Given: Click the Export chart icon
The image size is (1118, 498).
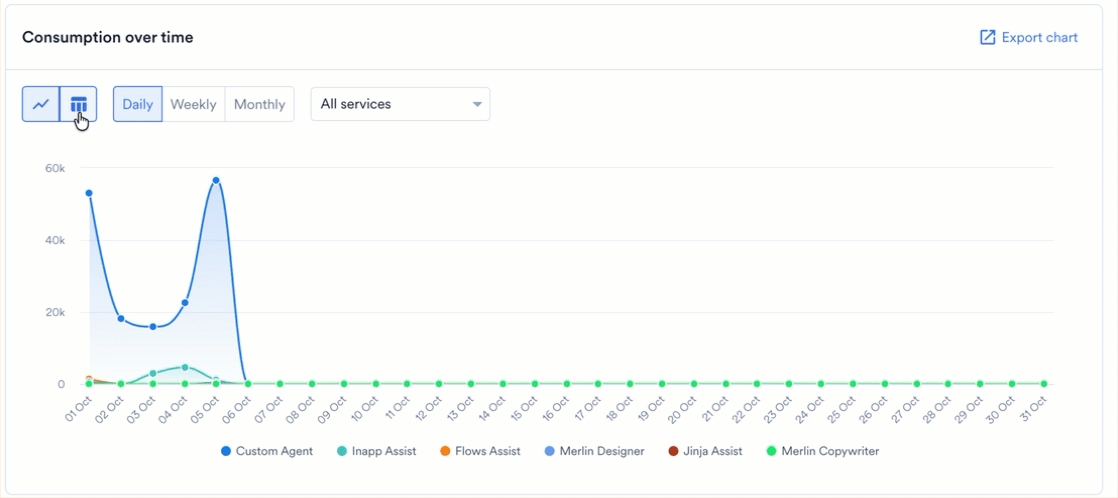Looking at the screenshot, I should (x=988, y=38).
